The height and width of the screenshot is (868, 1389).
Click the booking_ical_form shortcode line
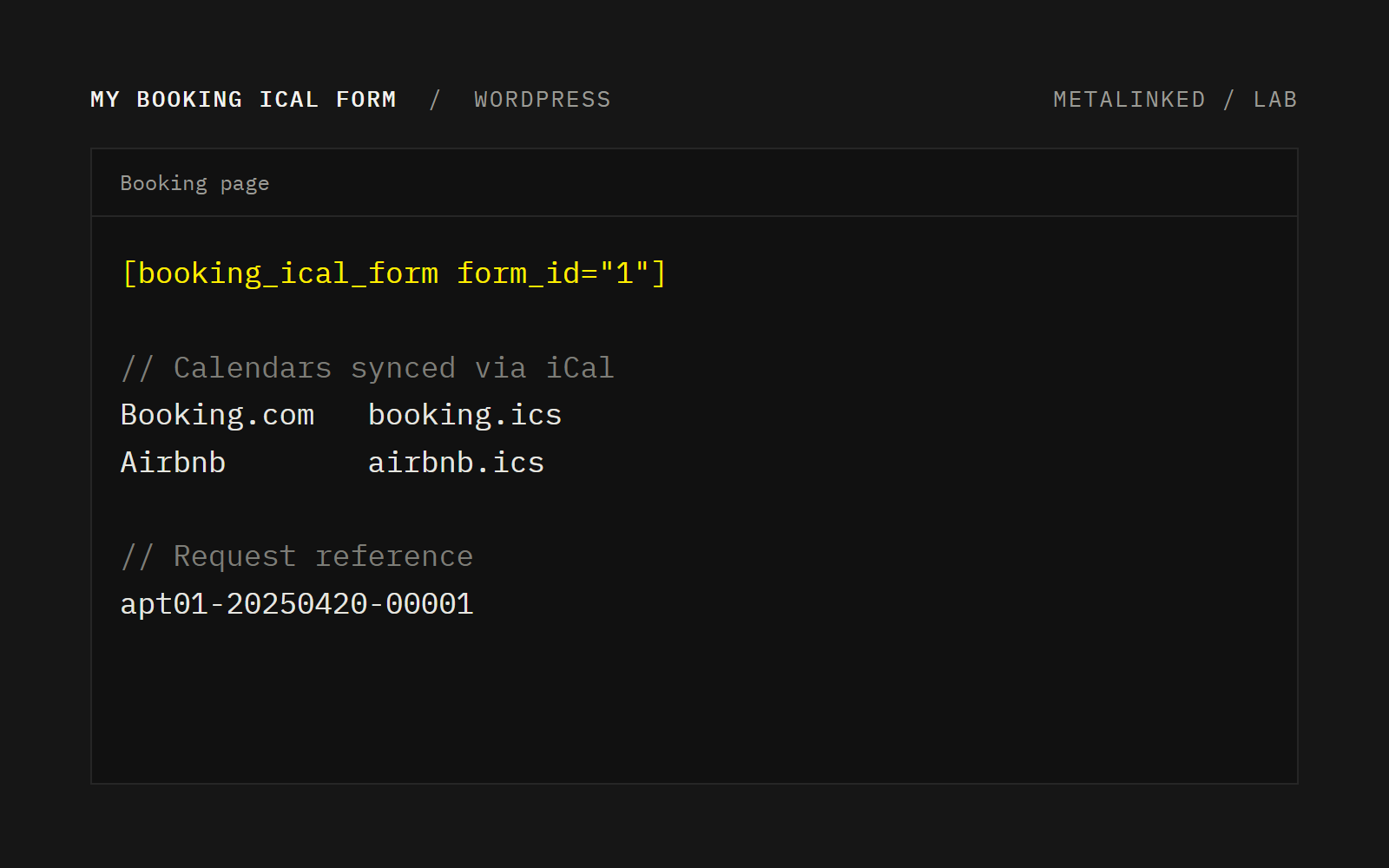[x=393, y=273]
